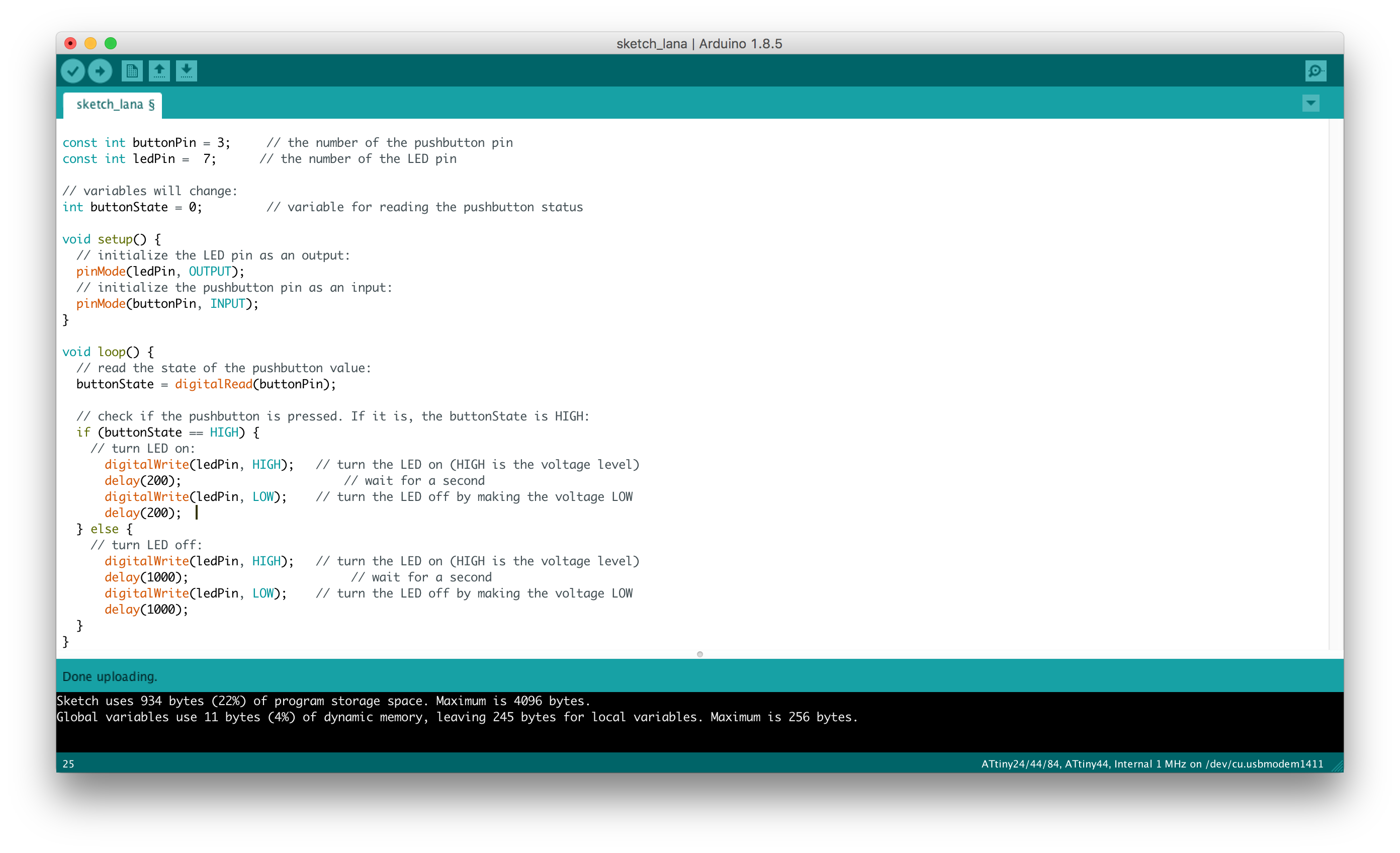Image resolution: width=1400 pixels, height=853 pixels.
Task: Click the 'void loop() {' line
Action: click(108, 352)
